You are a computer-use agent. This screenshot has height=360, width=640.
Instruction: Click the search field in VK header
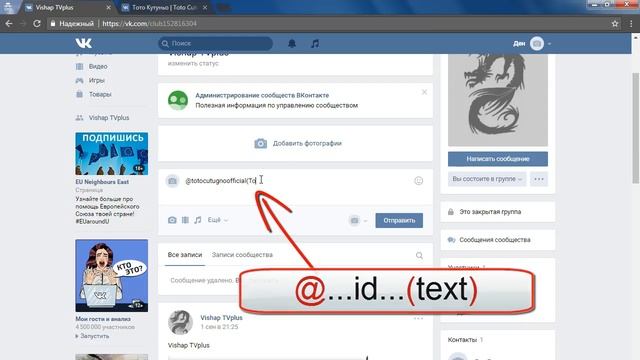216,43
